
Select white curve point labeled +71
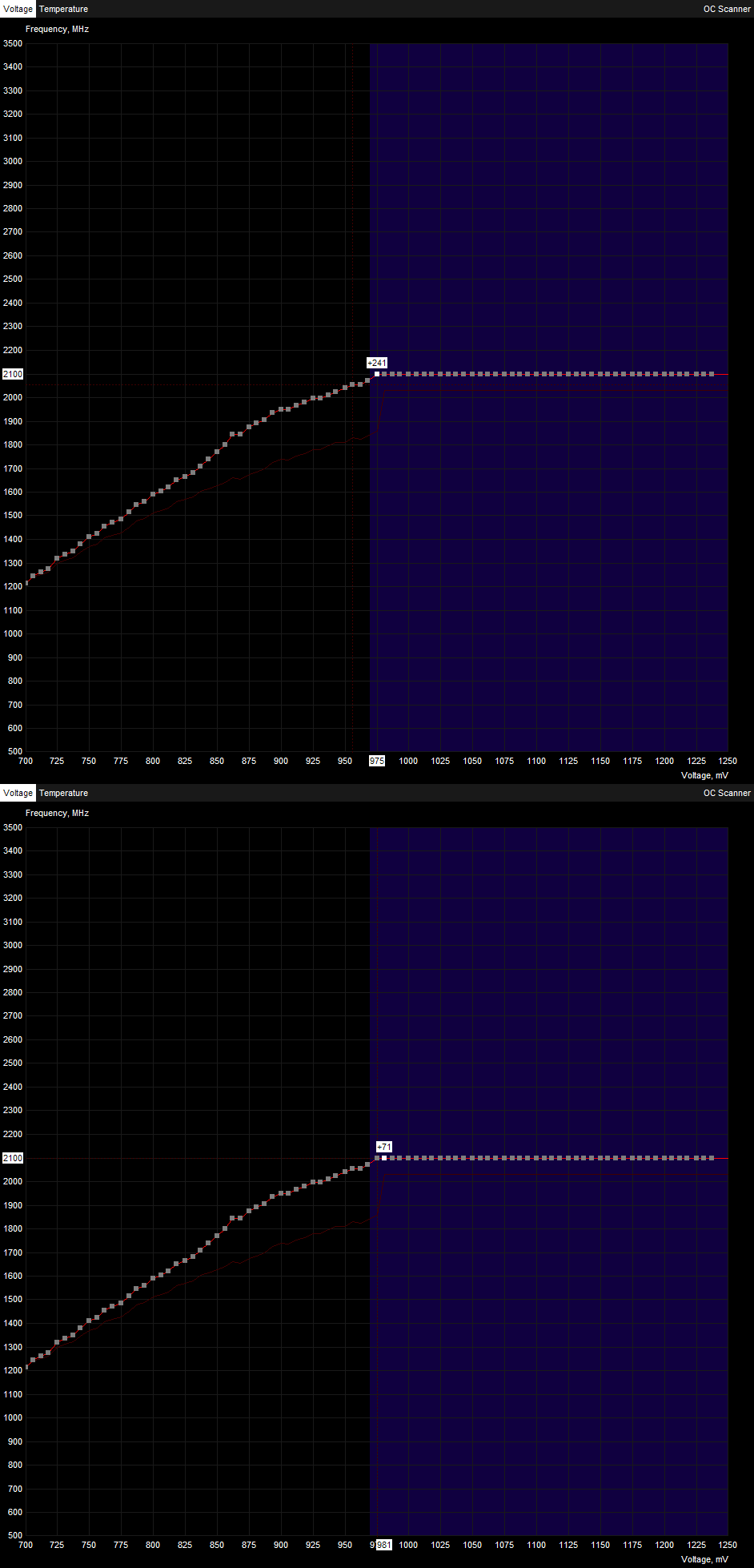384,1158
